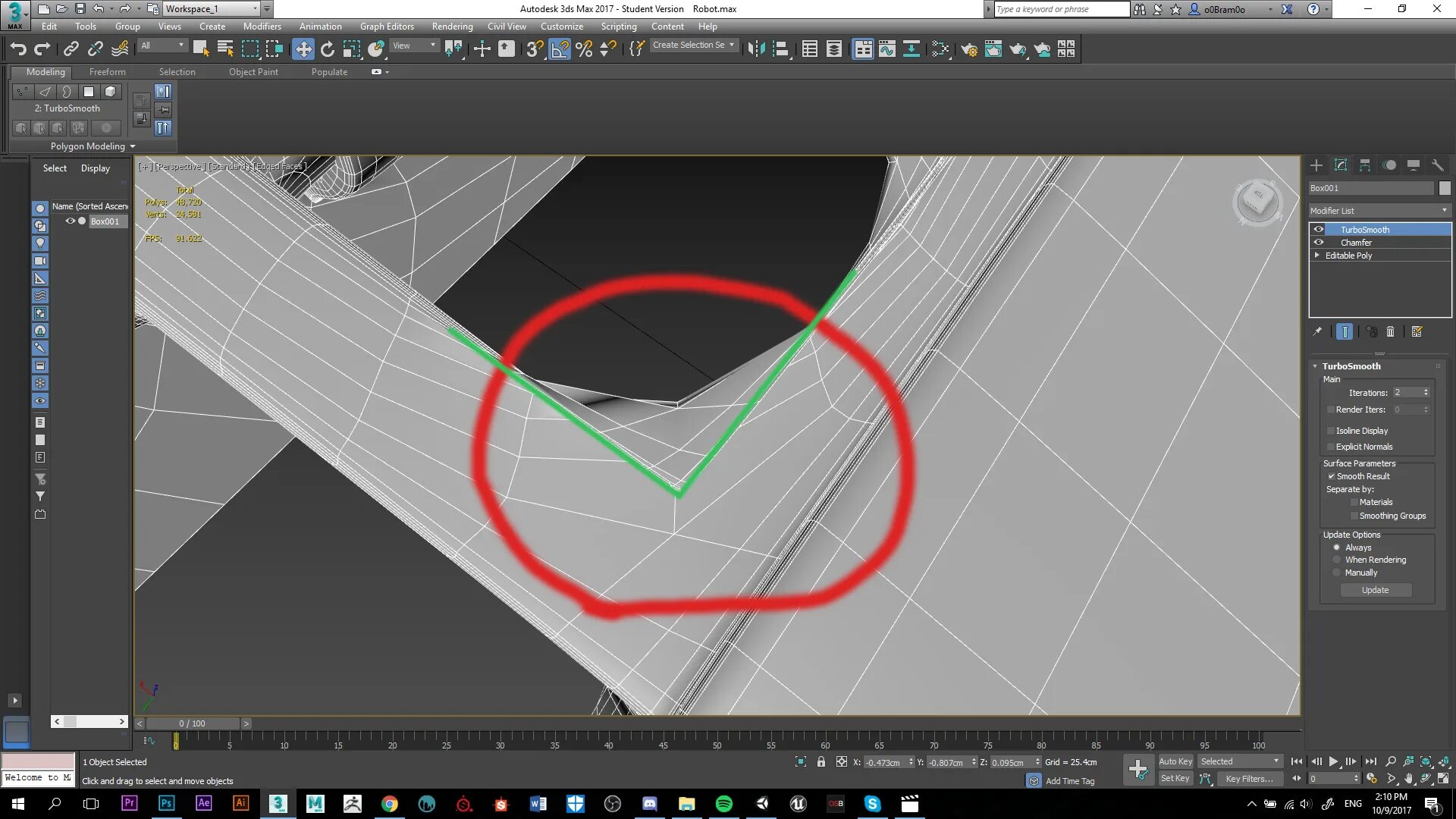Switch to the Hierarchy command panel
Image resolution: width=1456 pixels, height=819 pixels.
pyautogui.click(x=1365, y=165)
